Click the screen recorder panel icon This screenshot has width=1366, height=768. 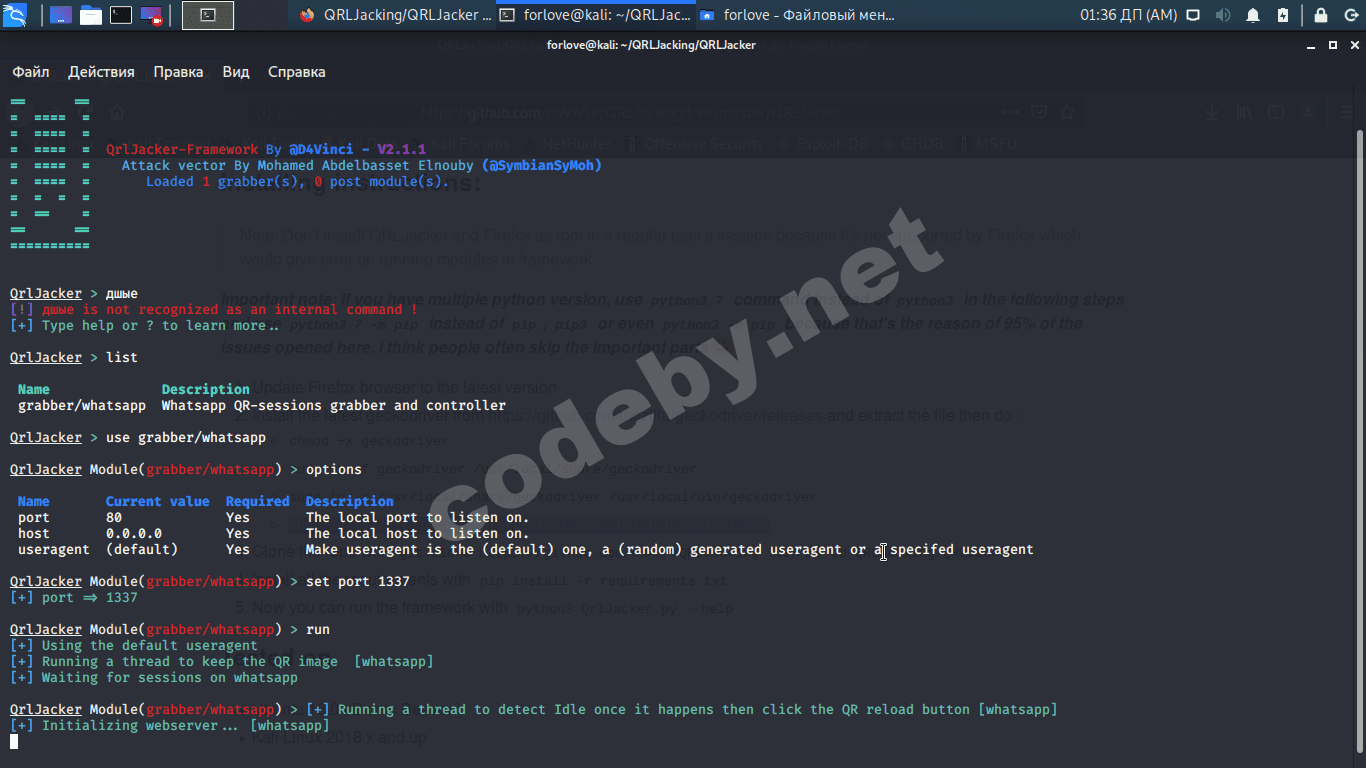(152, 15)
